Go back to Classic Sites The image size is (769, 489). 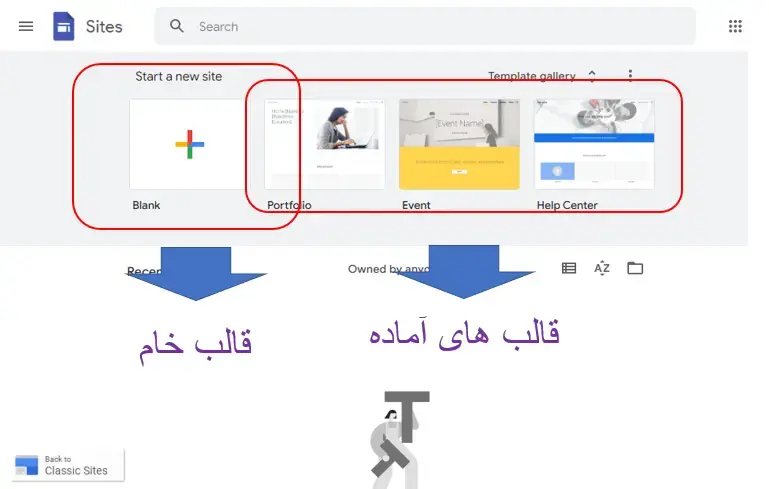coord(68,465)
